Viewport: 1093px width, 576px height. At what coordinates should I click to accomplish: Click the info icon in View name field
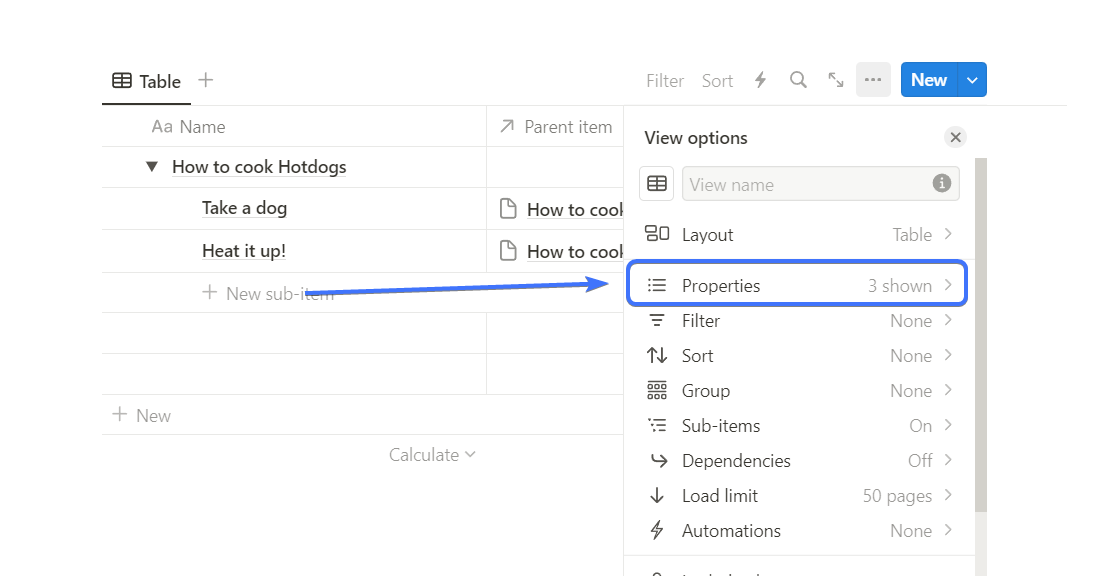(941, 184)
